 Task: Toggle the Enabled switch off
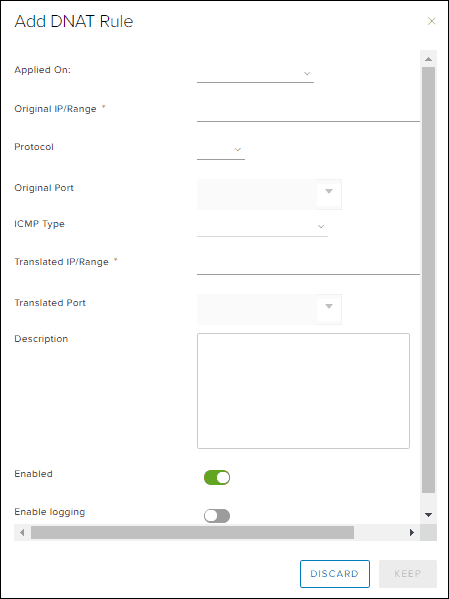pyautogui.click(x=217, y=478)
